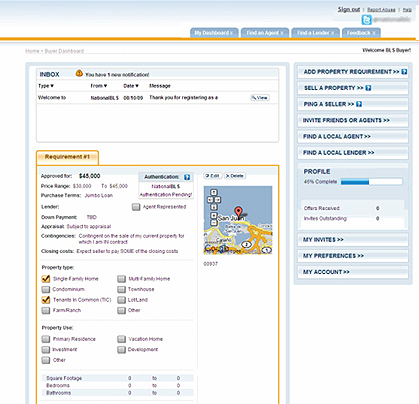
Task: Check the Condominium property type
Action: point(46,289)
